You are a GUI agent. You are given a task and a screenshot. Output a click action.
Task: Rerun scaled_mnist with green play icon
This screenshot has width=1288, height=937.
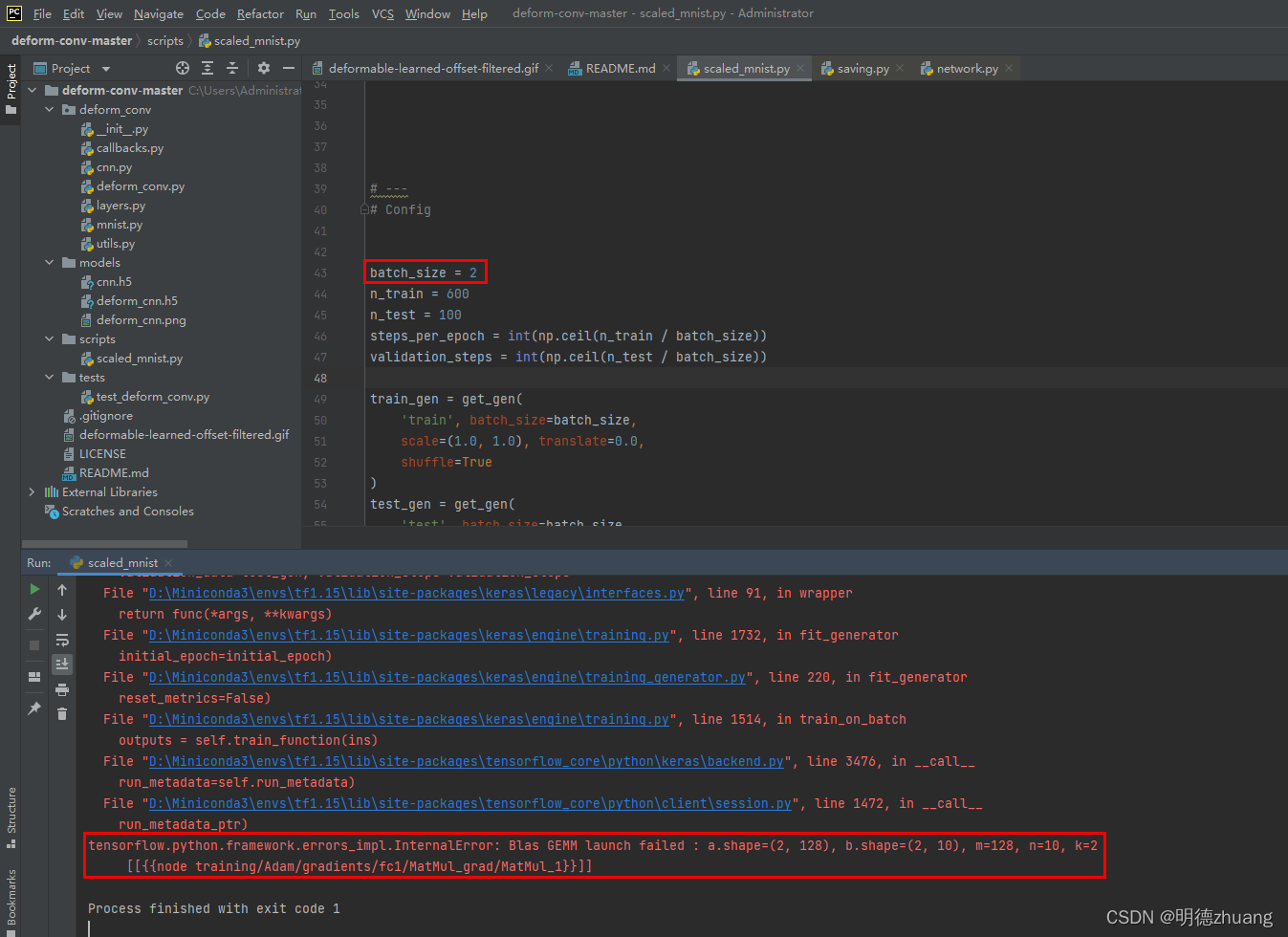[34, 589]
